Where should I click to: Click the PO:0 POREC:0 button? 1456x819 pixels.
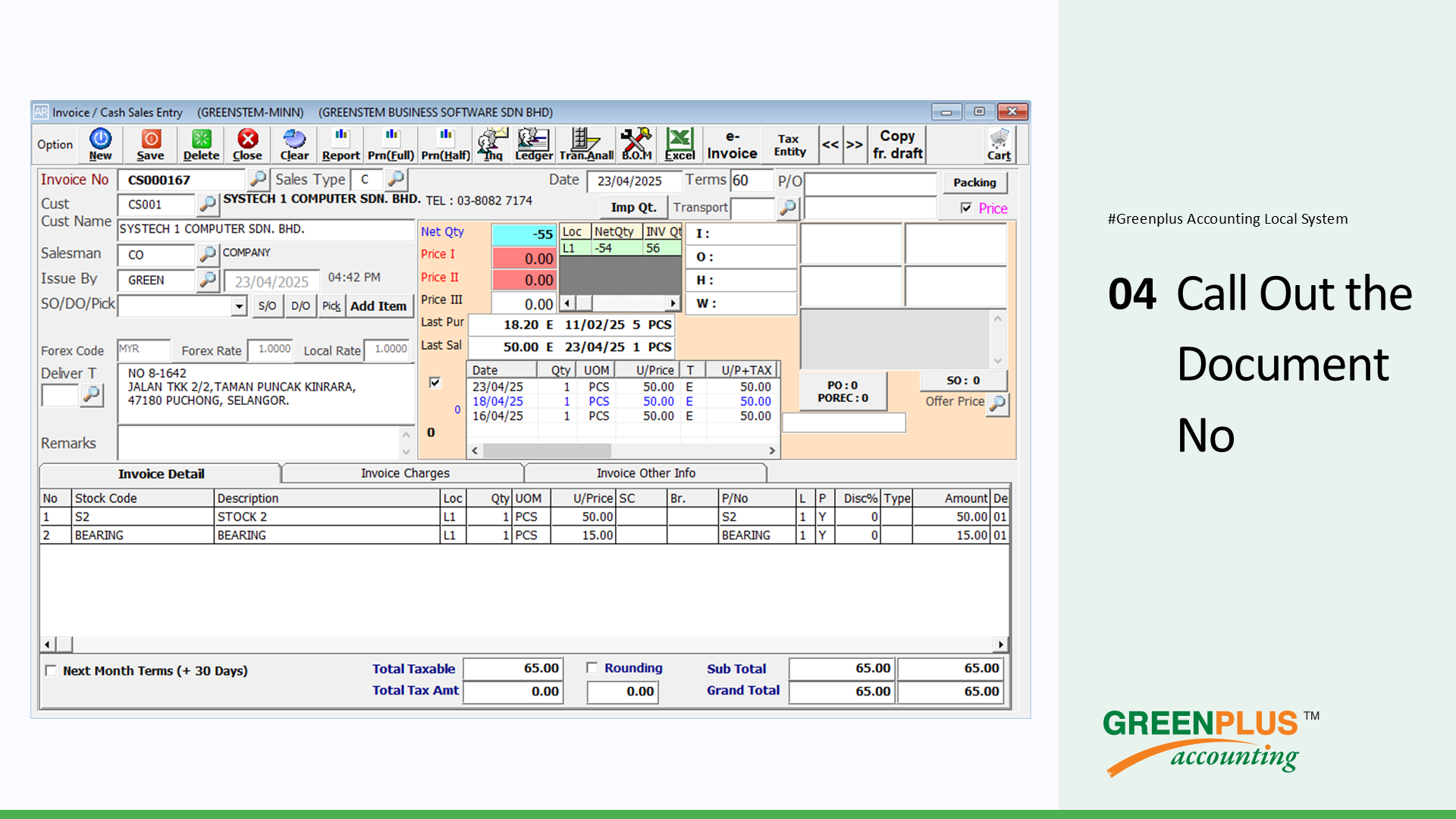(843, 391)
